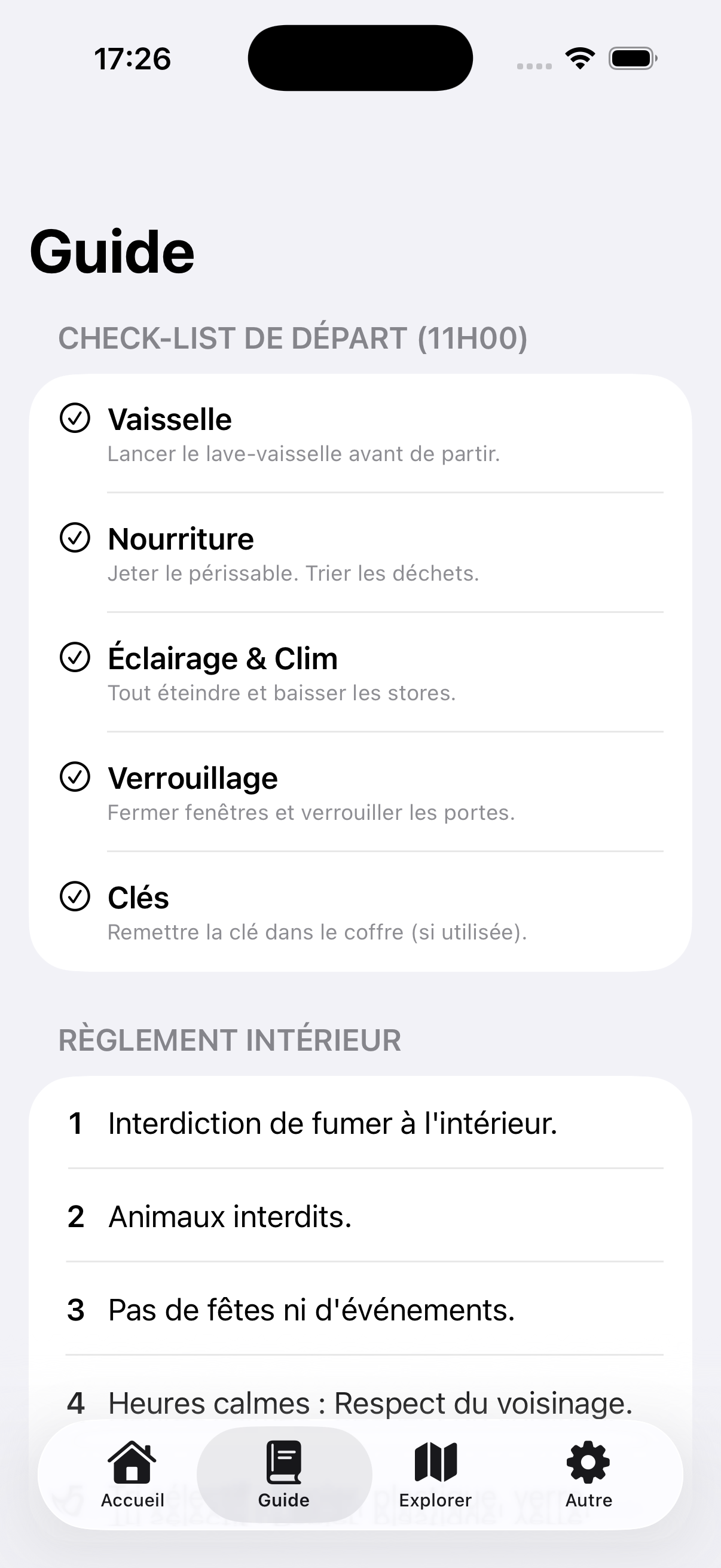Tap the battery status icon
721x1568 pixels.
click(x=632, y=59)
